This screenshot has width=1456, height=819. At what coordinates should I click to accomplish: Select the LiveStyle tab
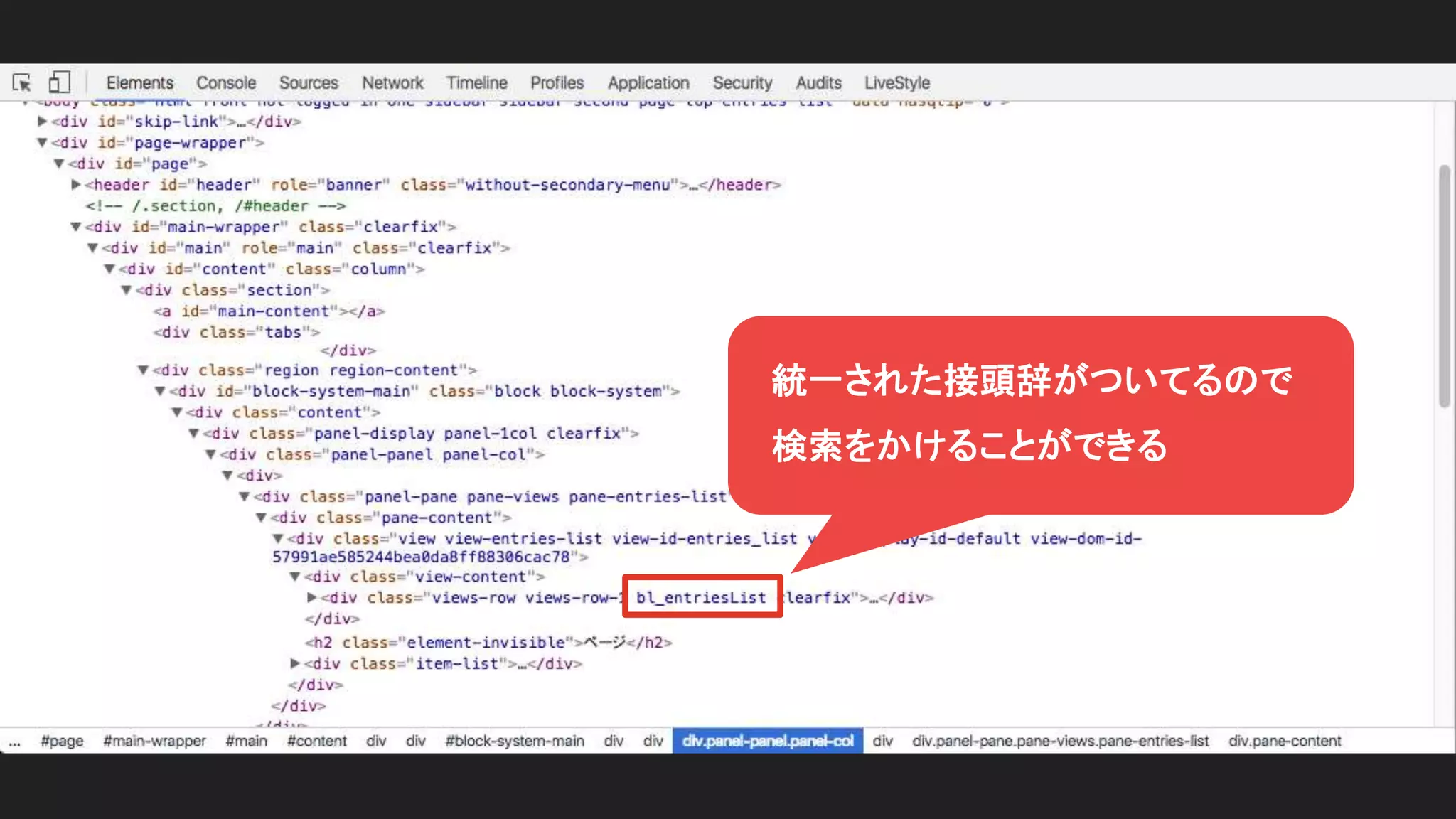pyautogui.click(x=897, y=82)
